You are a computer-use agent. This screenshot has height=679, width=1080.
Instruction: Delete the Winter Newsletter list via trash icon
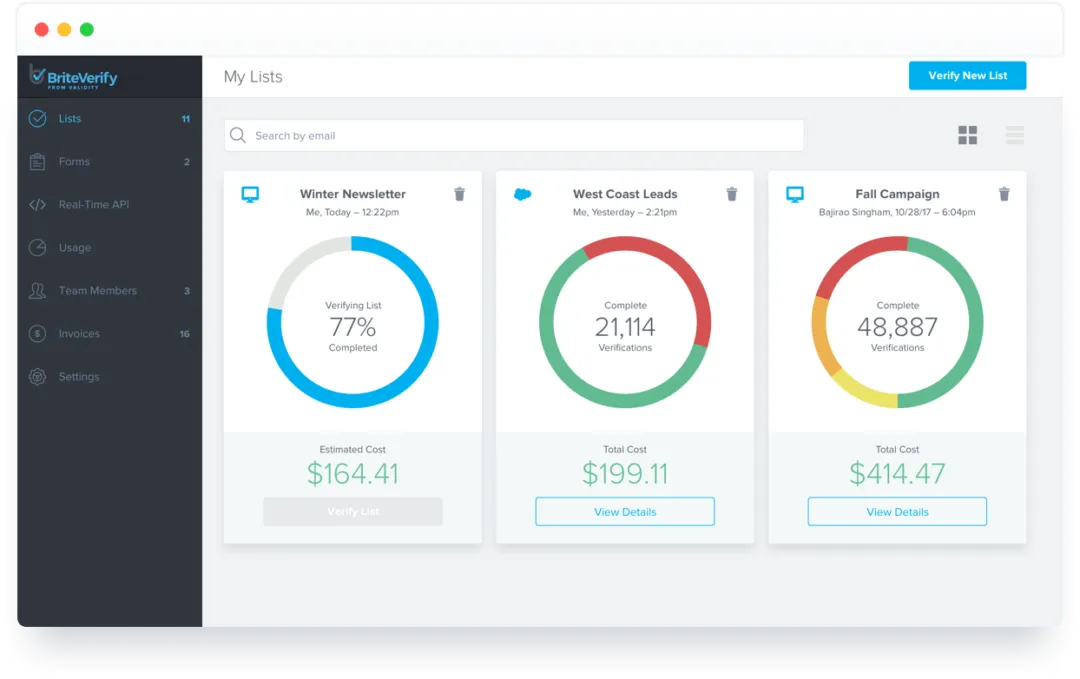[x=459, y=194]
